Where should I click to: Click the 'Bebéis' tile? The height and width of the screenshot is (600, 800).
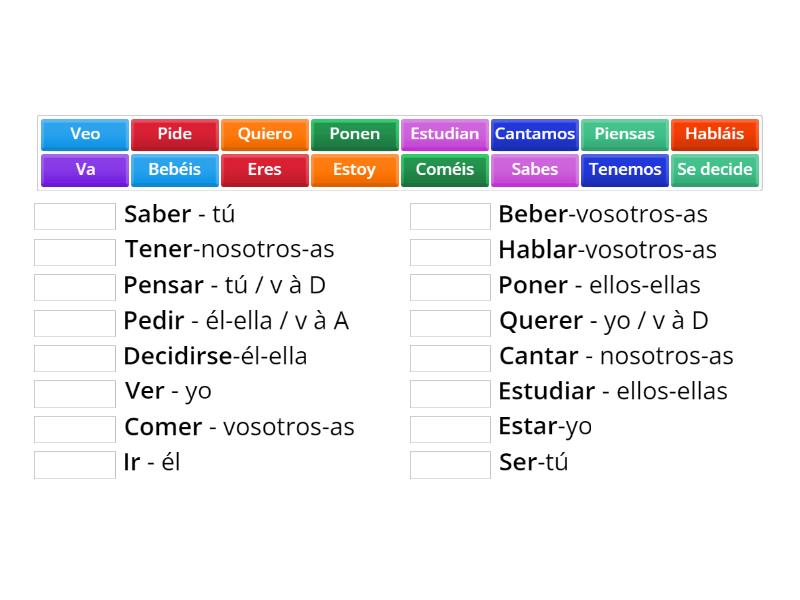click(174, 170)
